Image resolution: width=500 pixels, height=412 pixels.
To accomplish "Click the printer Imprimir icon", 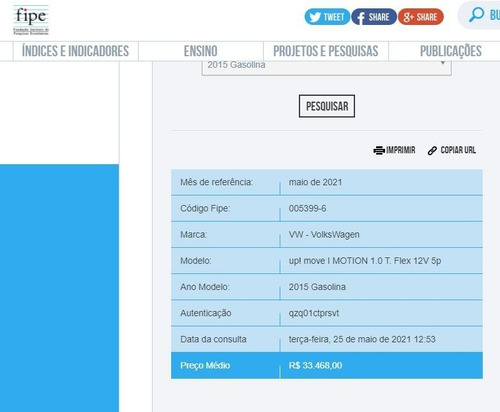I will click(x=379, y=150).
